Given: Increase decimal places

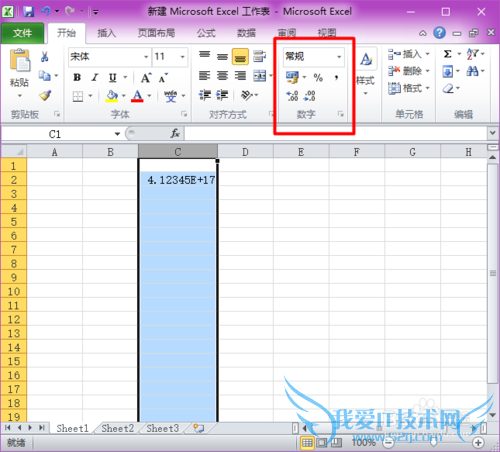Looking at the screenshot, I should tap(292, 96).
